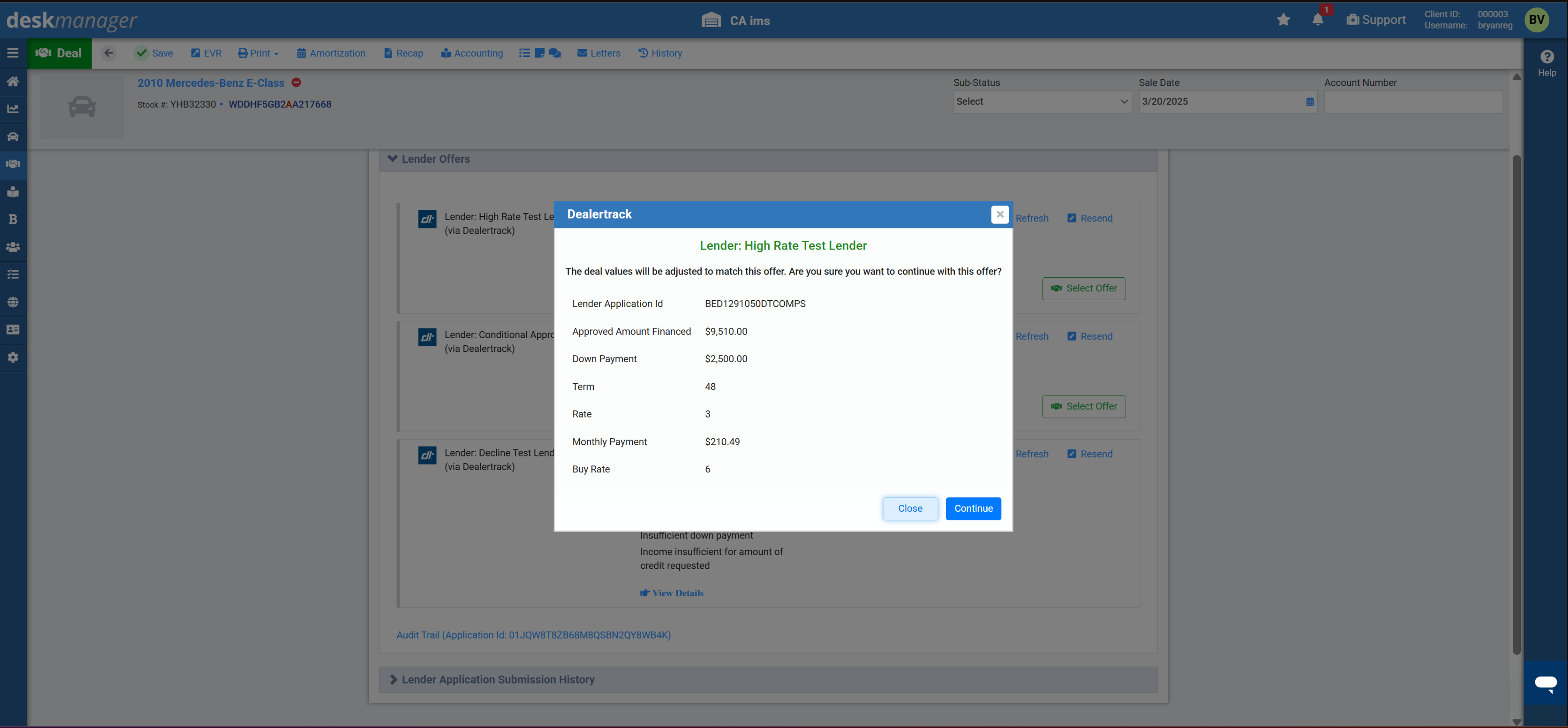Open the settings gear sidebar icon

pyautogui.click(x=13, y=357)
